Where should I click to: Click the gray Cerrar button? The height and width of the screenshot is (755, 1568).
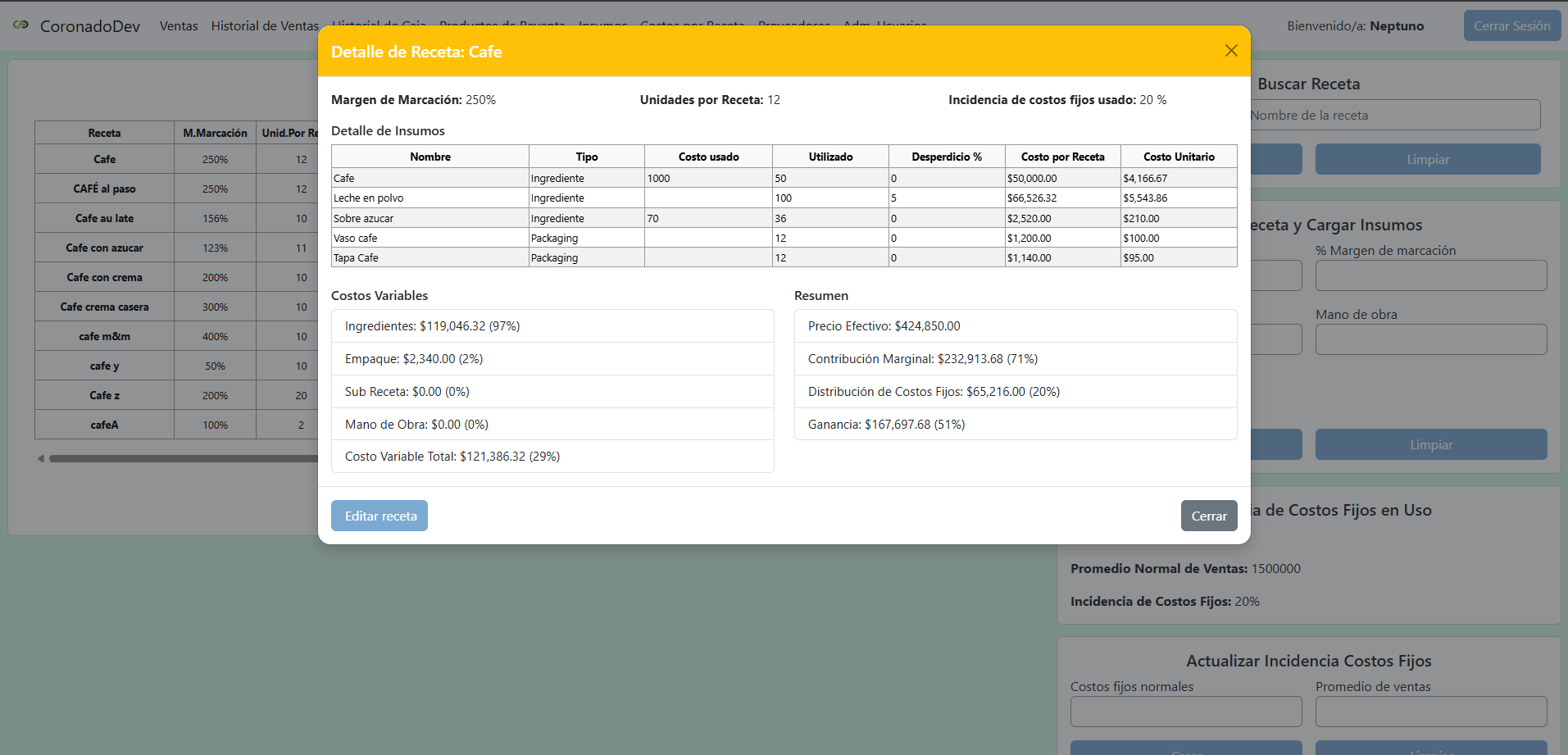tap(1209, 516)
